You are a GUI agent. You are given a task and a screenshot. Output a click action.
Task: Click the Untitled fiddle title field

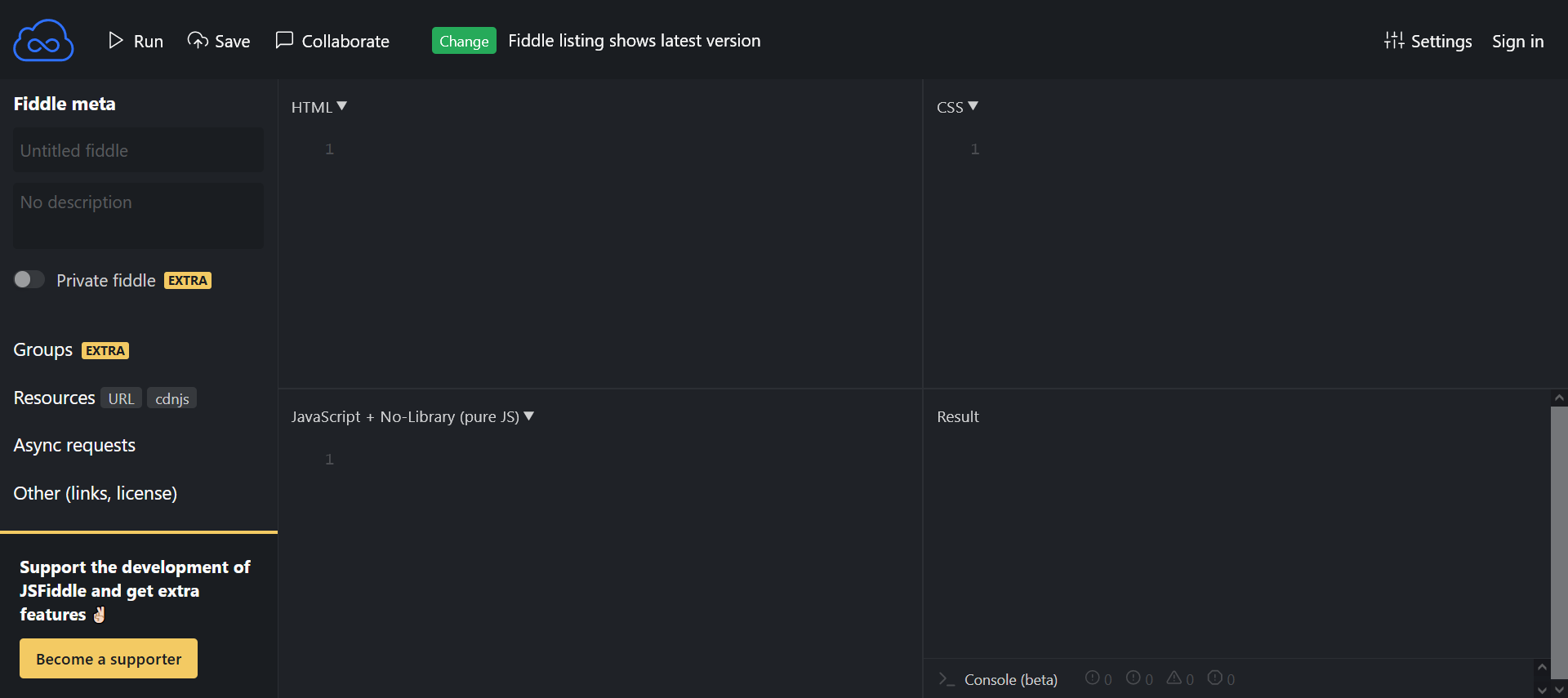(138, 150)
